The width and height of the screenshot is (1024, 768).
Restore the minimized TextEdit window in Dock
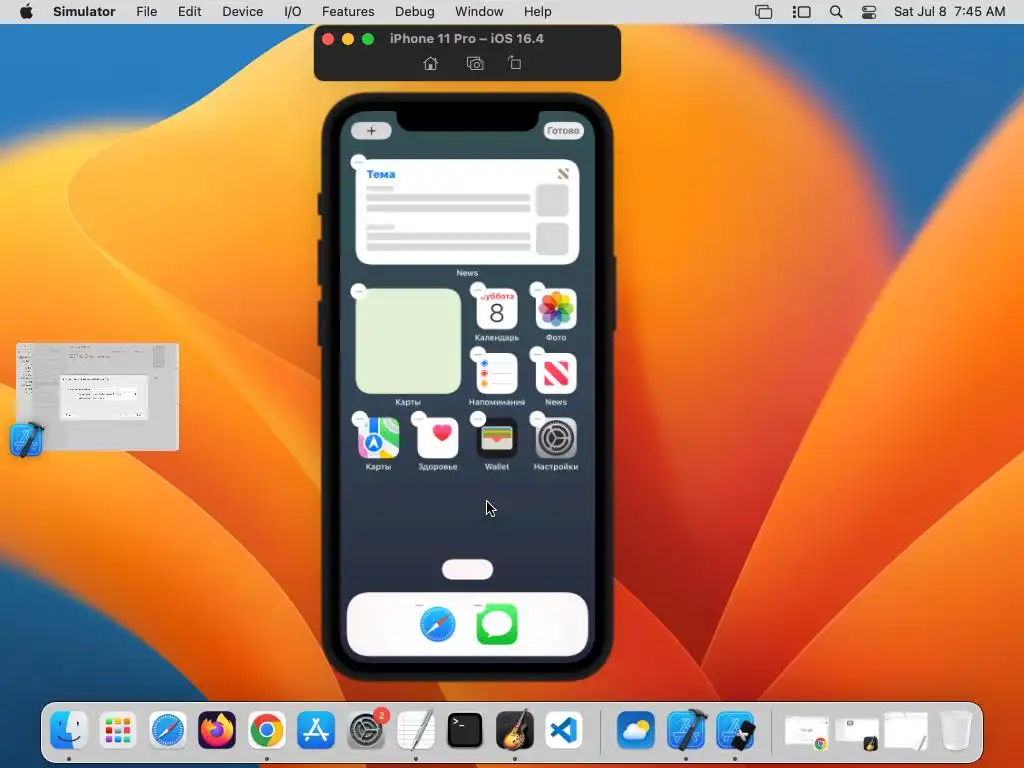[x=906, y=731]
